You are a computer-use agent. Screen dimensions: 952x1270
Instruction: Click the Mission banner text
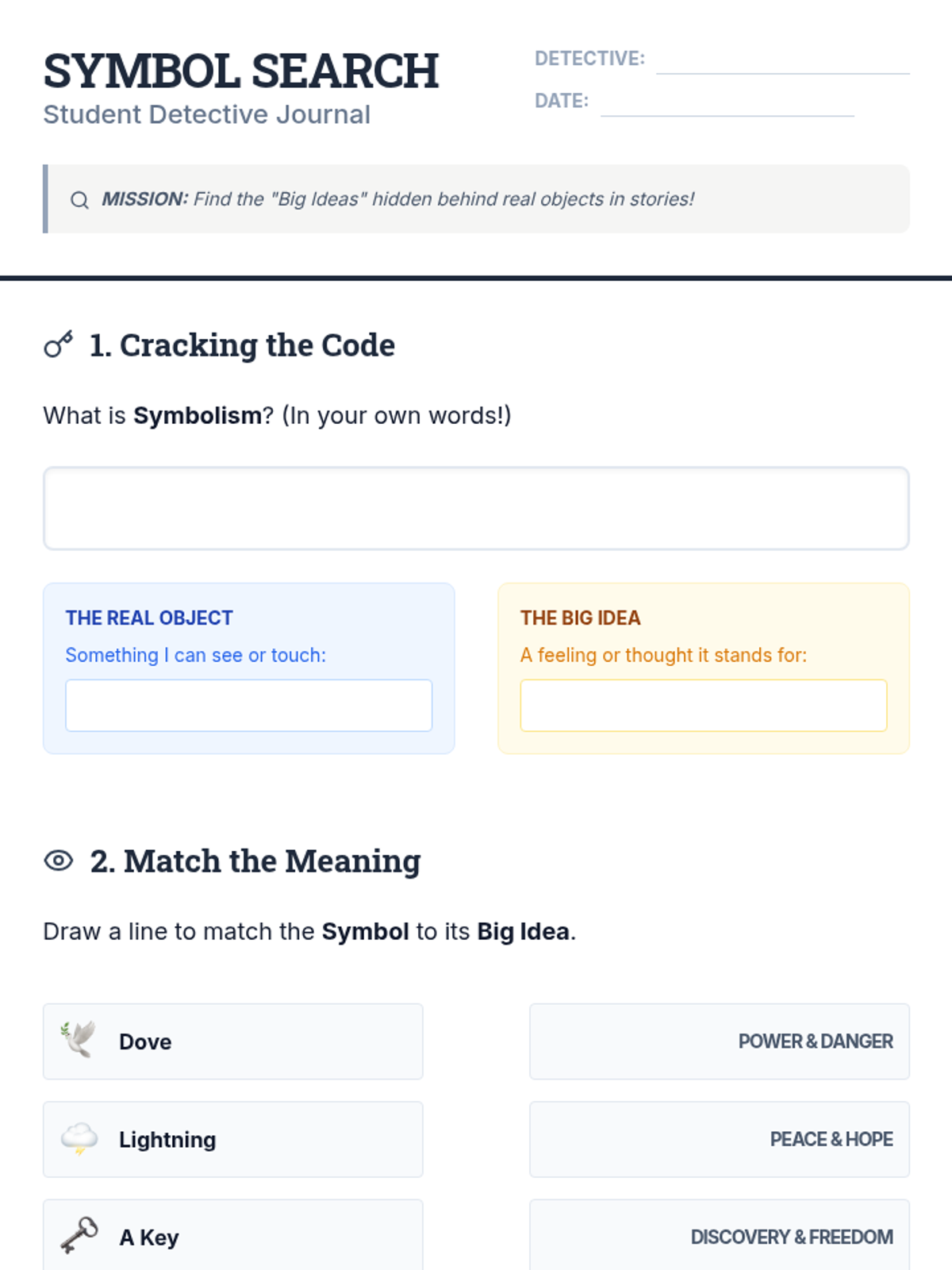click(397, 199)
